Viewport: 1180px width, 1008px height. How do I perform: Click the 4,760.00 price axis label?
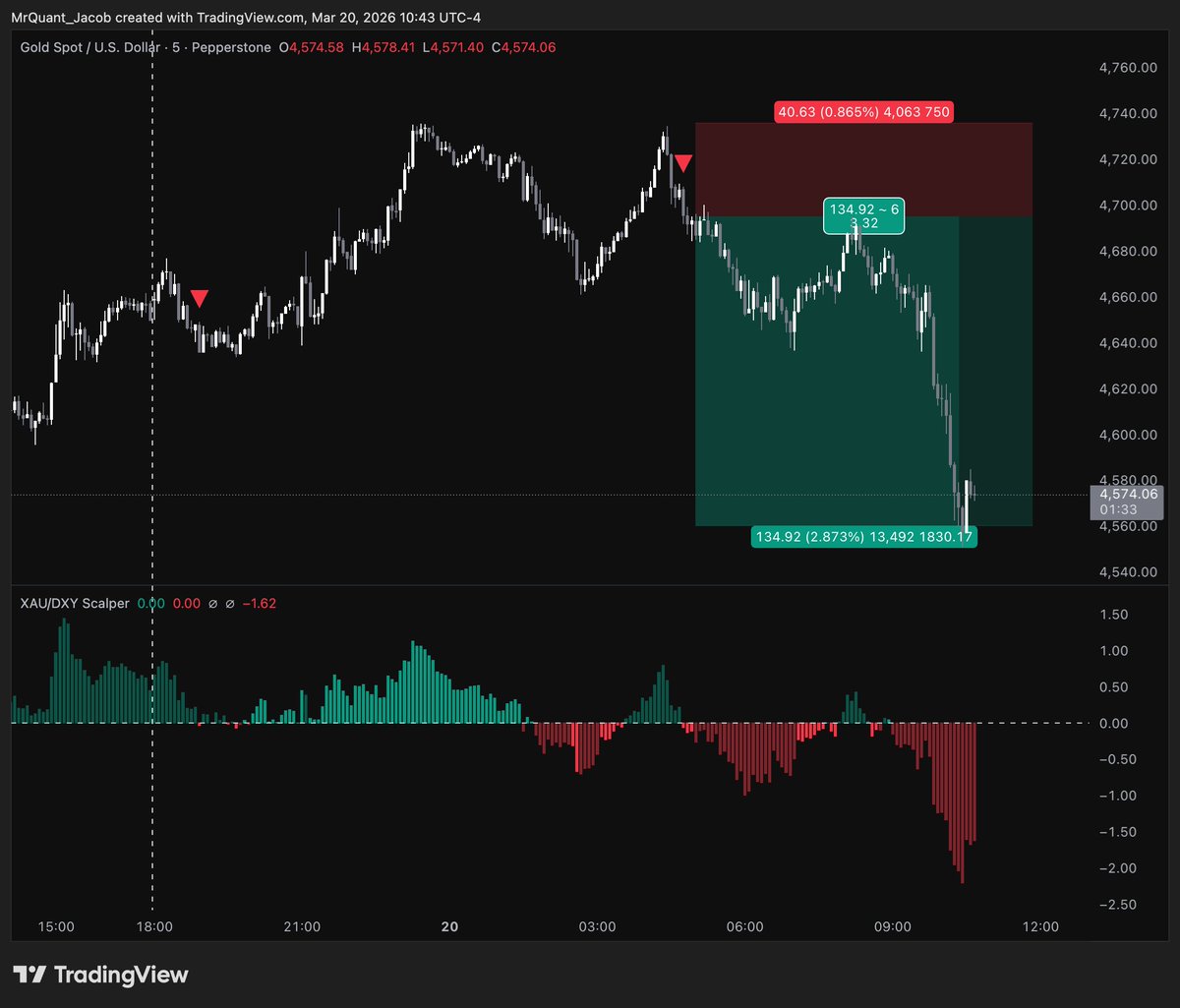pyautogui.click(x=1126, y=68)
